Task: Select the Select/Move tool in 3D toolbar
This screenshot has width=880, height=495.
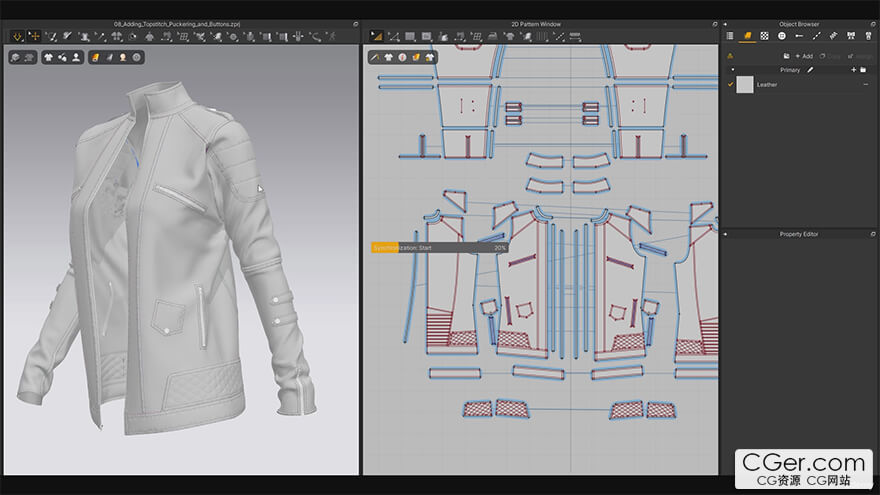Action: click(x=34, y=36)
